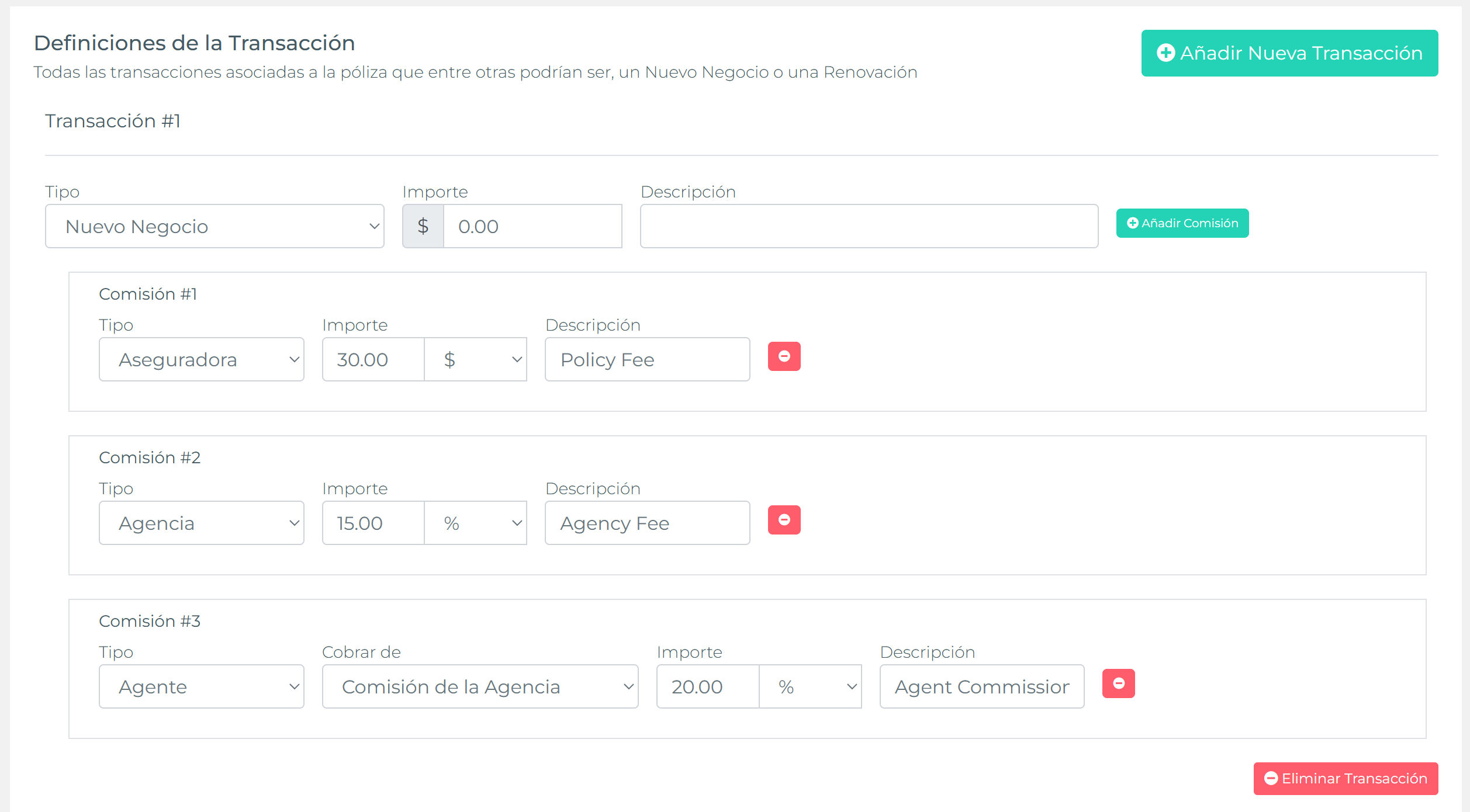The height and width of the screenshot is (812, 1470).
Task: Remove Comisión #1 with red minus icon
Action: [x=784, y=356]
